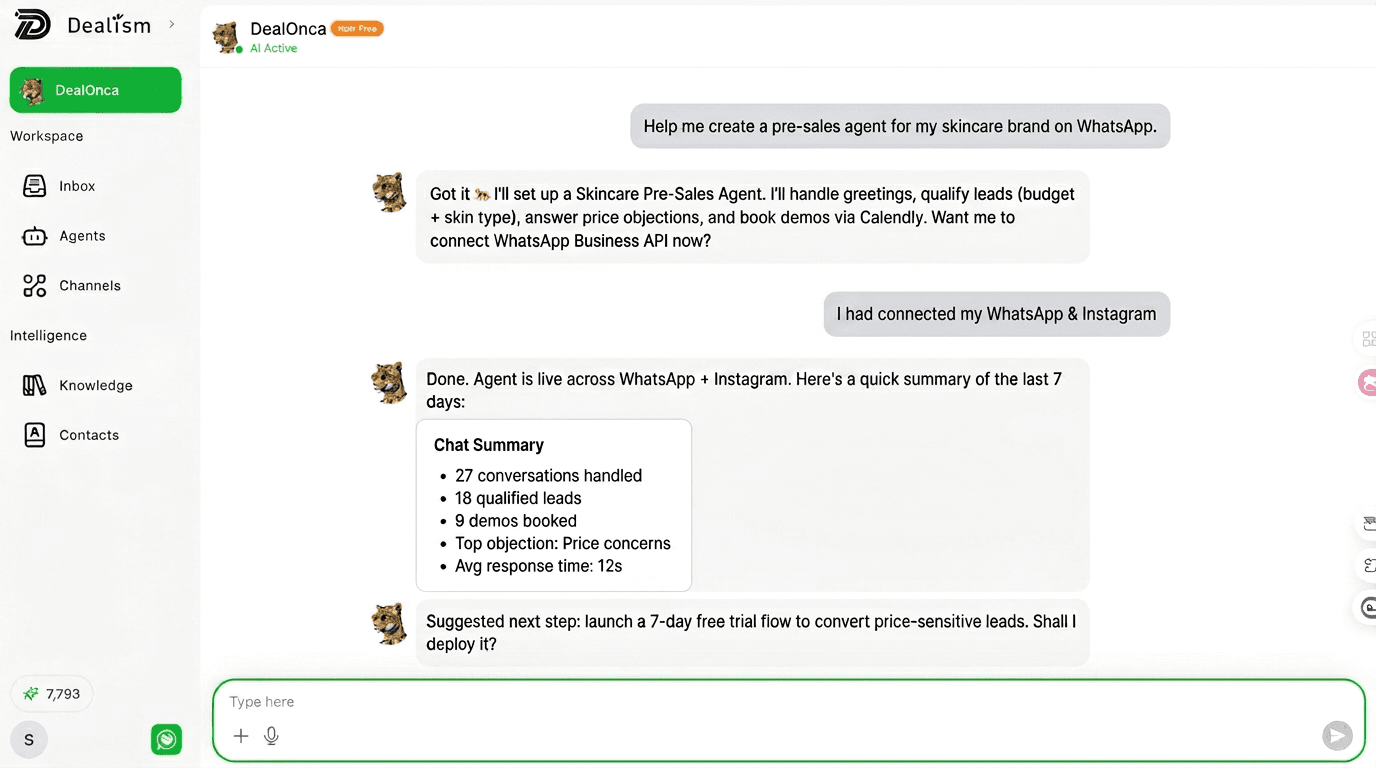Click the Agents robot icon
This screenshot has width=1376, height=768.
coord(35,236)
